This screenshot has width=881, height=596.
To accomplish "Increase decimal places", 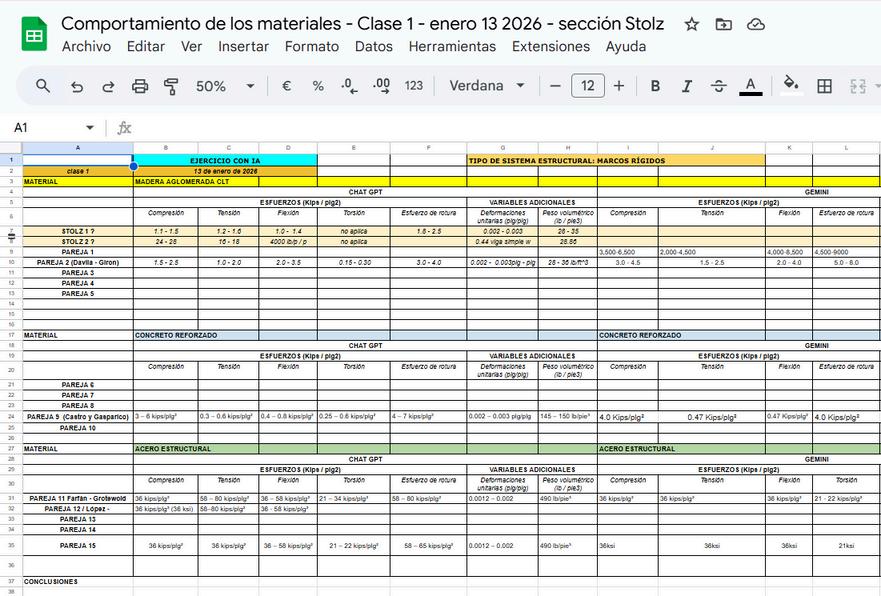I will point(382,86).
